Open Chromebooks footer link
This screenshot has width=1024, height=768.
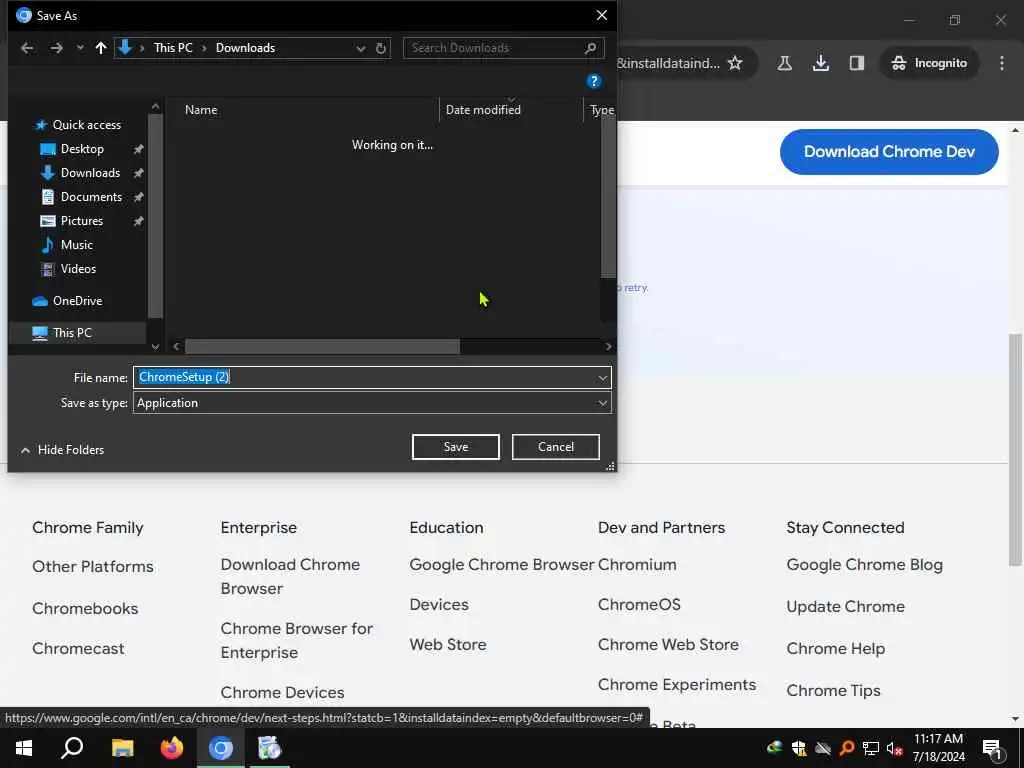pos(85,609)
